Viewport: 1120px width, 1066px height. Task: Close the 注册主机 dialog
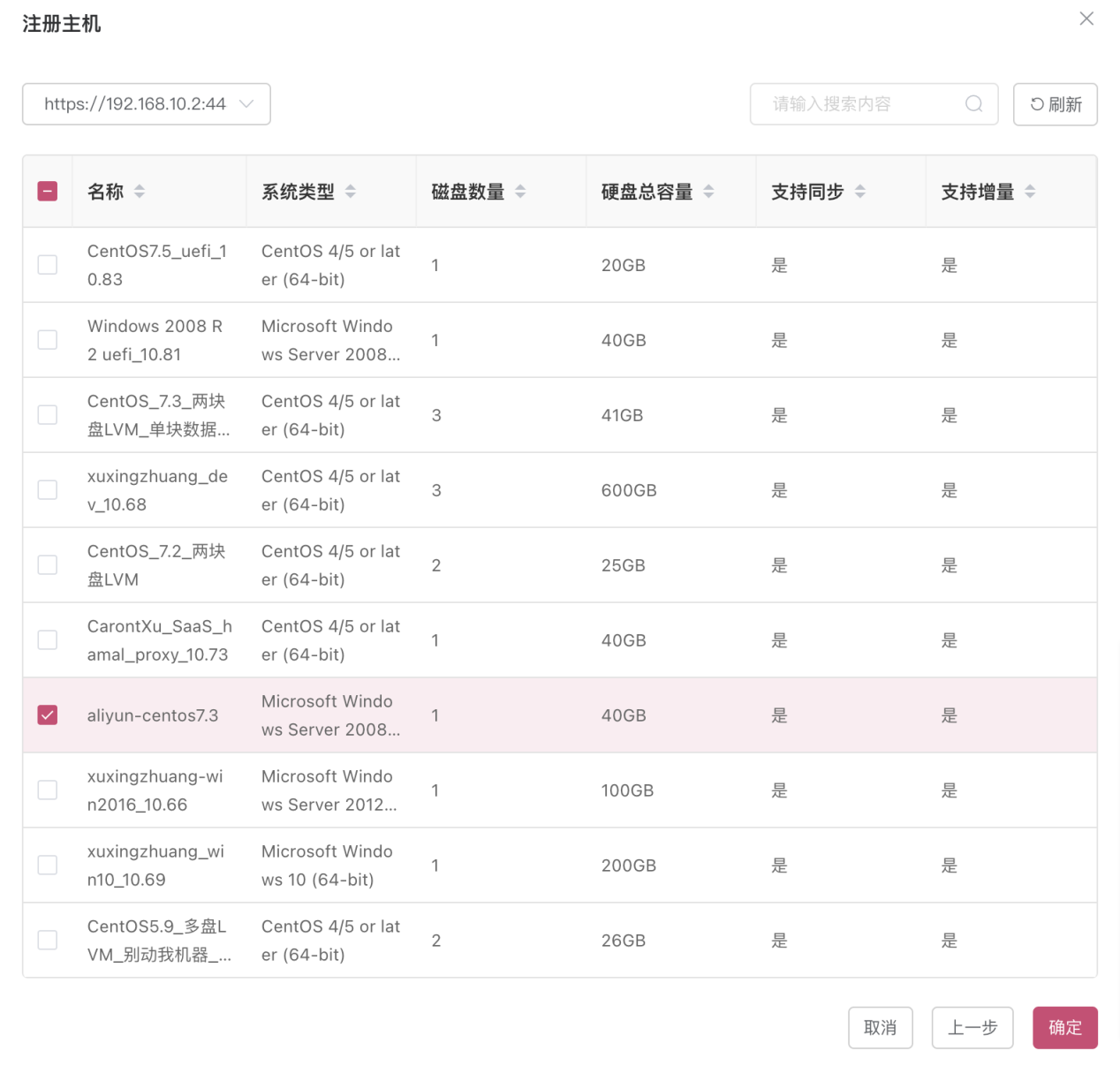1086,19
